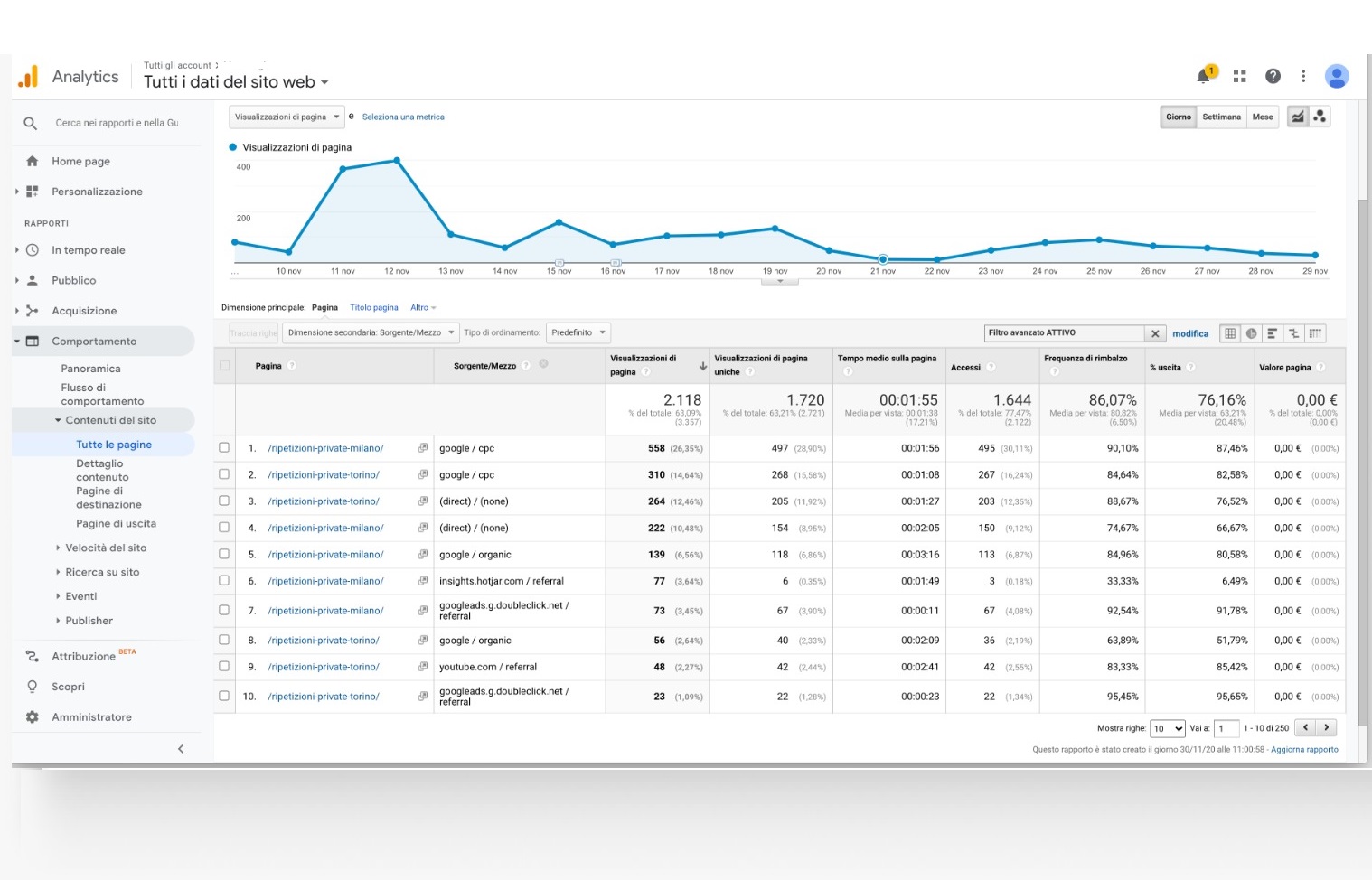Check the box for row 1 ripetizioni-private-milano

point(224,448)
